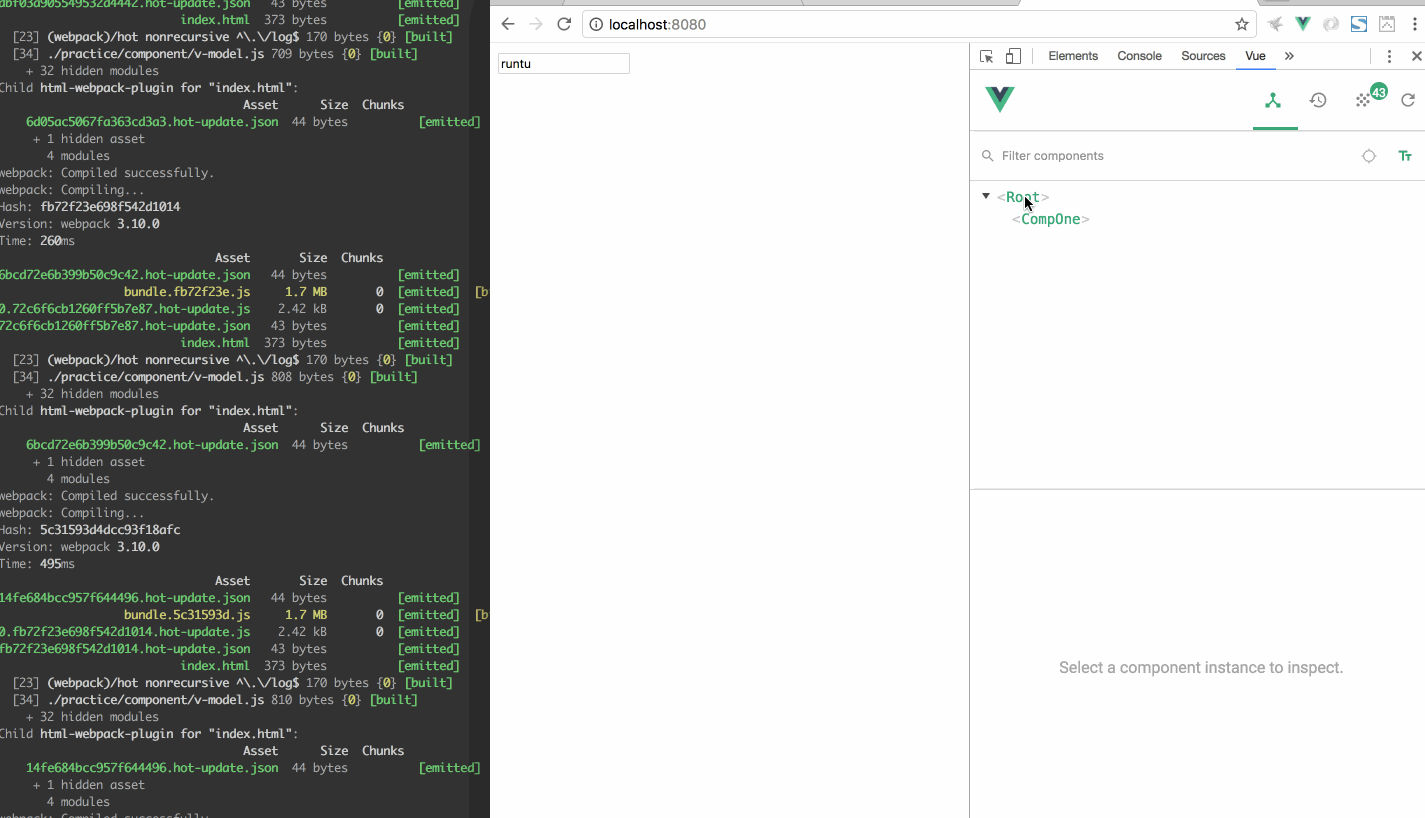Click the terminal text Time: 495ms
Screen dimensions: 1425x818
click(37, 564)
